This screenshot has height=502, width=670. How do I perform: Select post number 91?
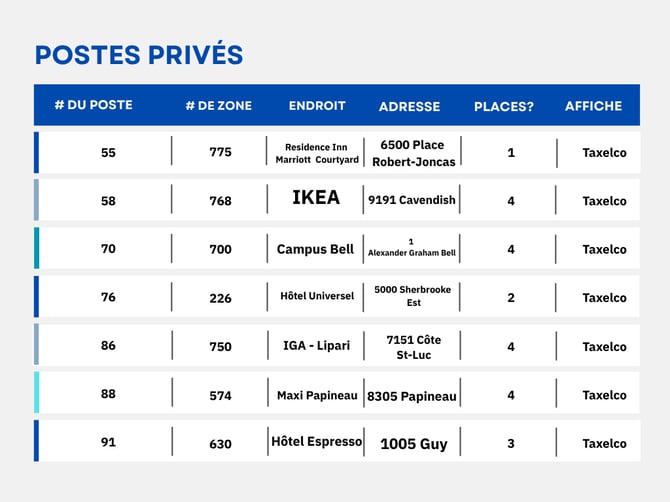coord(108,442)
